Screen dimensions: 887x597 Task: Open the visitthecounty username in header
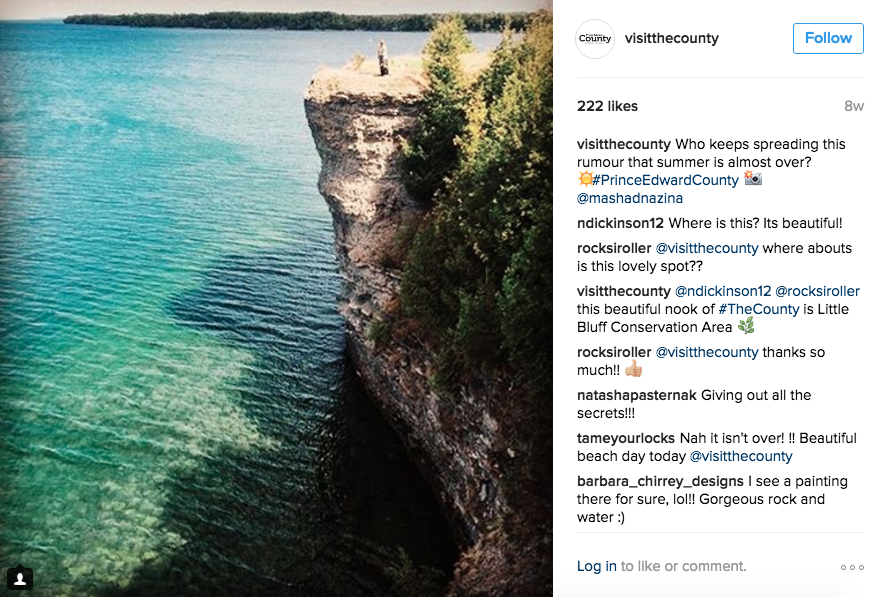point(671,39)
